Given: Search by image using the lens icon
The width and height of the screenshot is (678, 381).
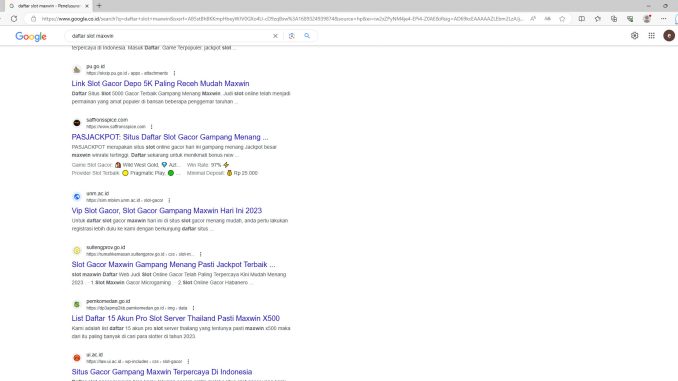Looking at the screenshot, I should coord(291,36).
